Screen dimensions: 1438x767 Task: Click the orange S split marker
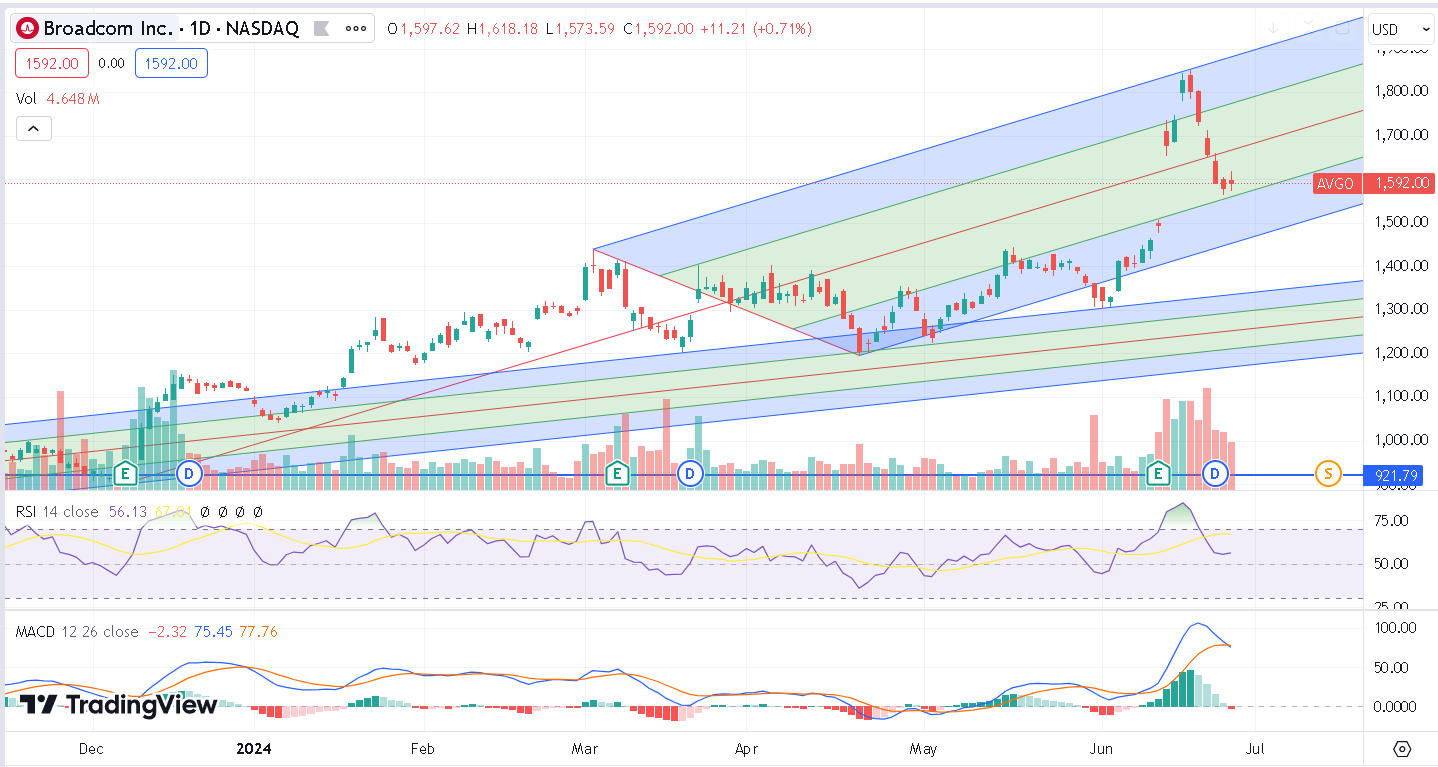(1328, 473)
